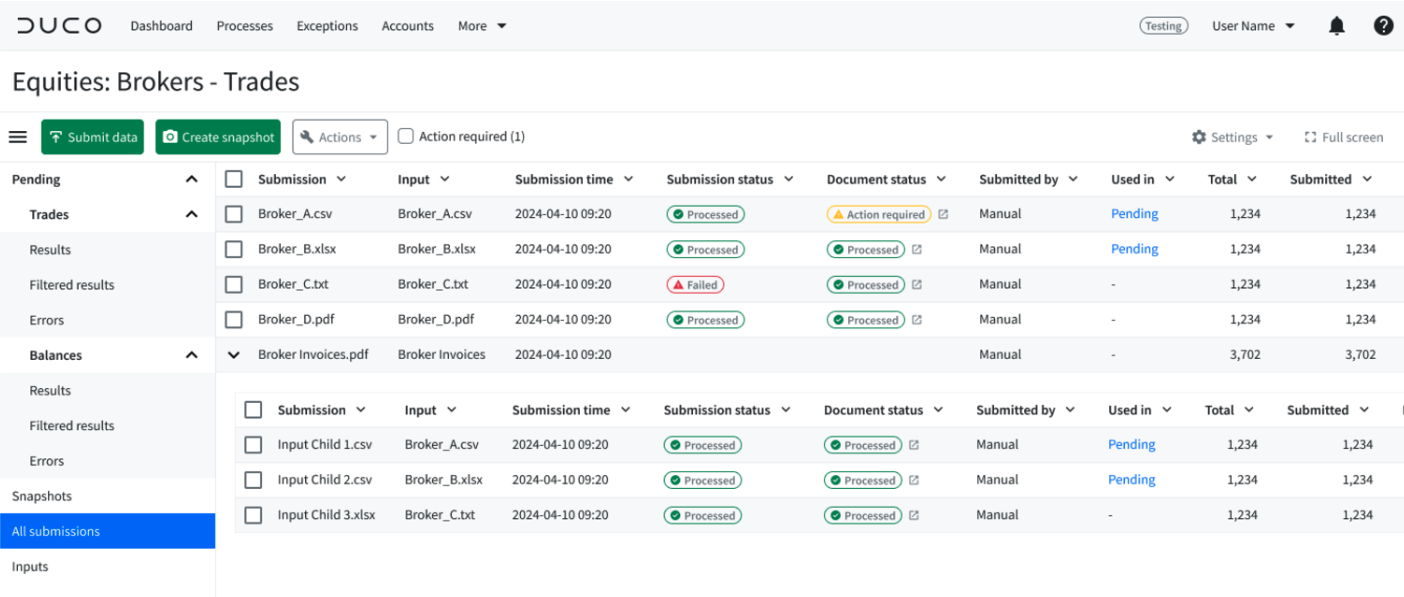Open the Settings dropdown
This screenshot has height=597, width=1404.
(x=1233, y=137)
